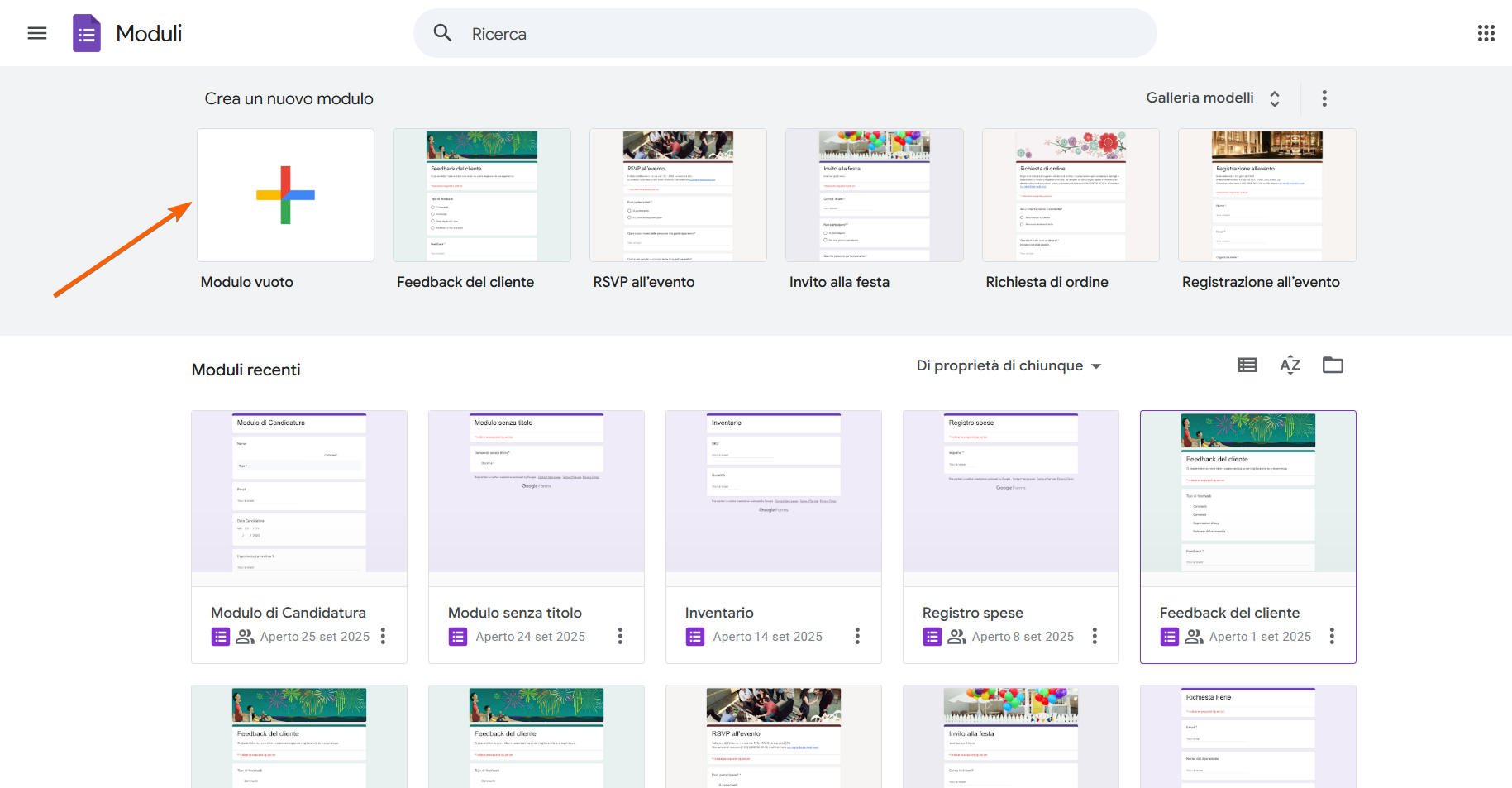Open the Invito alla festa template
1512x788 pixels.
click(x=874, y=195)
